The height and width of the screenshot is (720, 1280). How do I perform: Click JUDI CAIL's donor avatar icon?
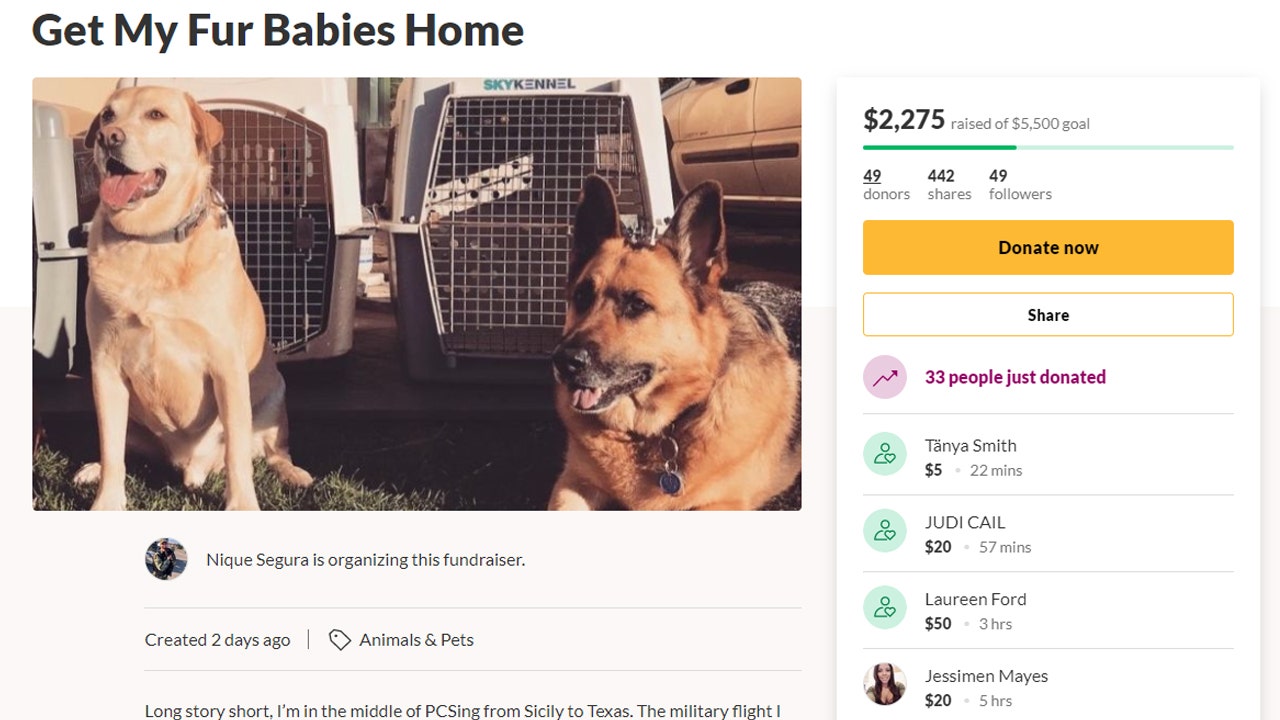coord(885,531)
